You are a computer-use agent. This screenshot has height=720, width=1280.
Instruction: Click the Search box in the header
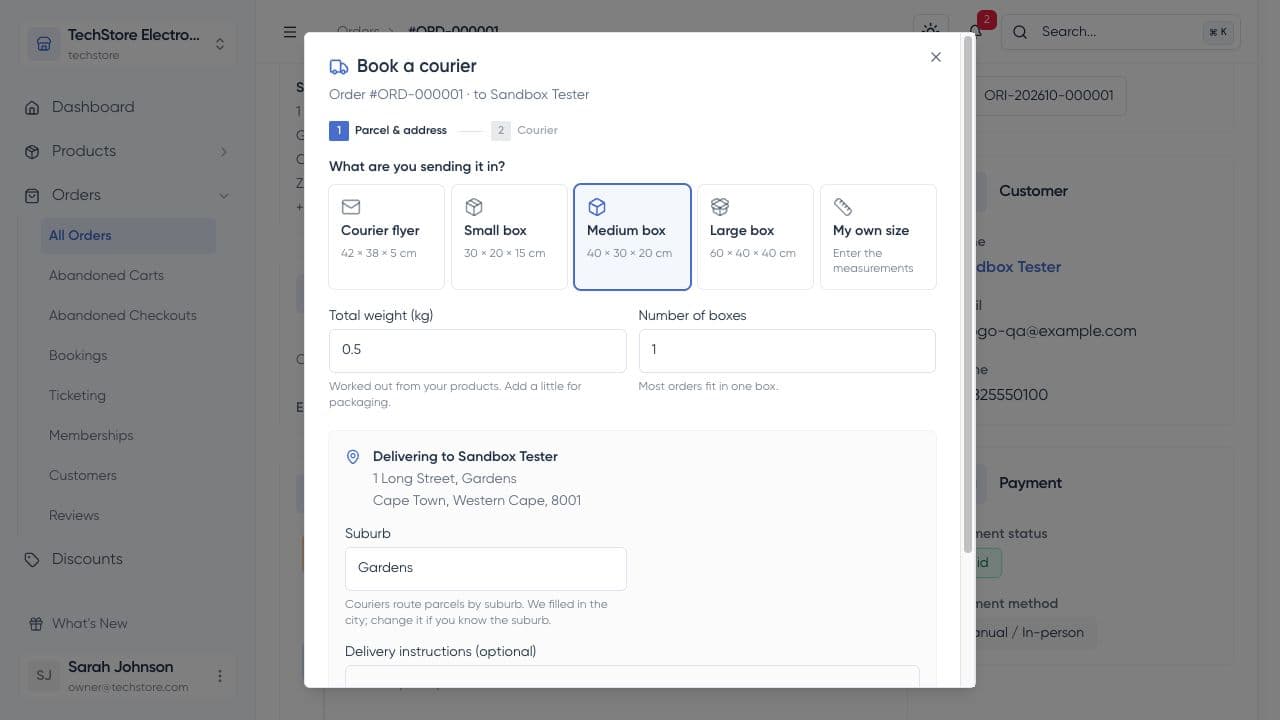click(x=1120, y=32)
